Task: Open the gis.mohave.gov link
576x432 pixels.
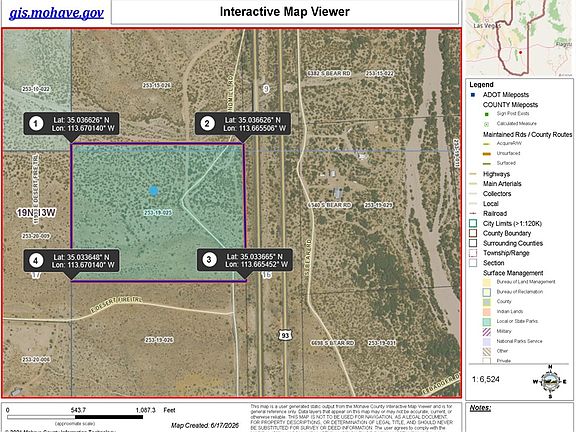Action: pyautogui.click(x=56, y=13)
